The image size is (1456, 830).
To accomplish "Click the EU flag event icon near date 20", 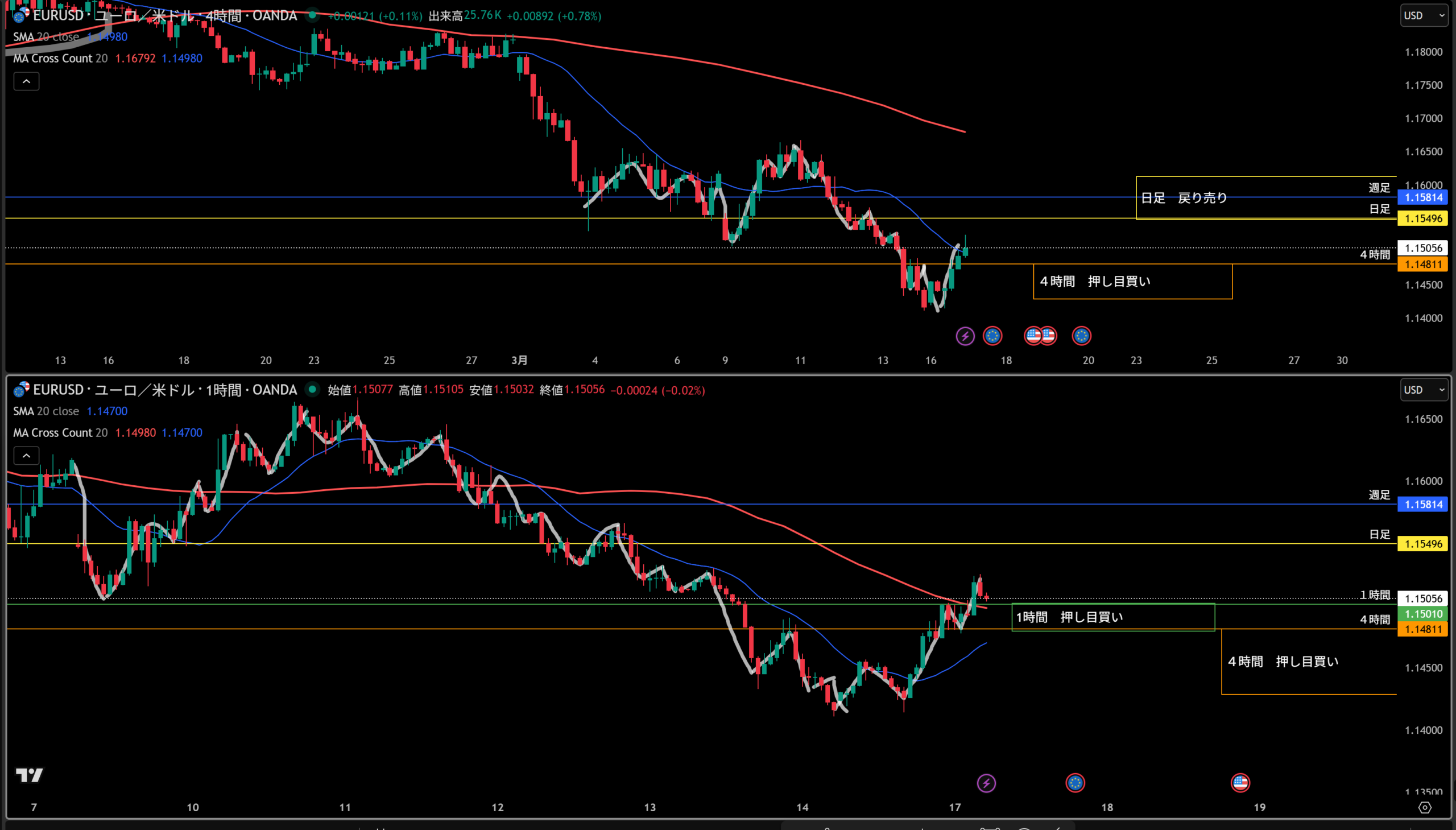I will [1081, 336].
